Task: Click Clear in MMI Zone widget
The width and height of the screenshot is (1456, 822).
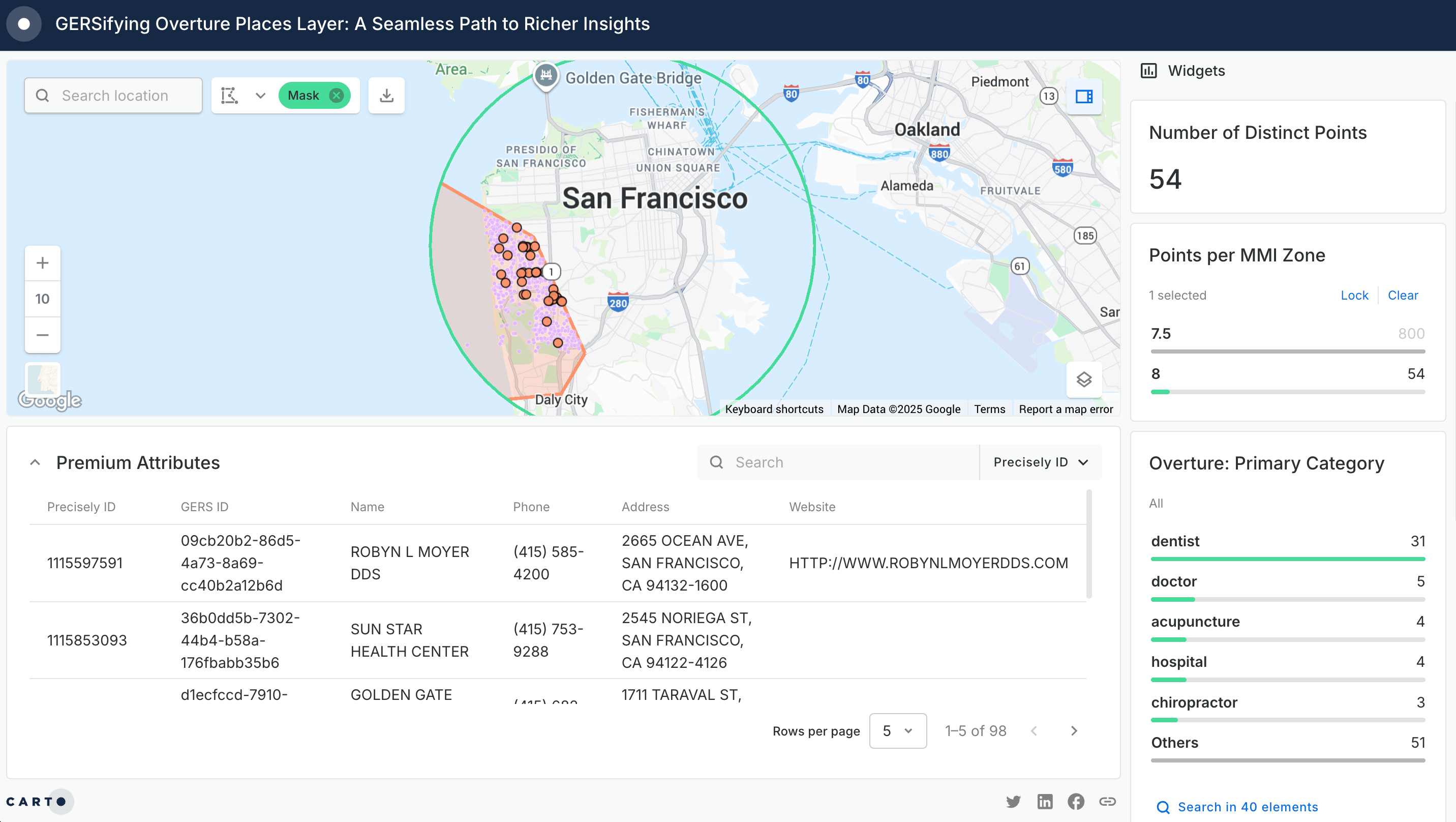Action: click(x=1402, y=296)
